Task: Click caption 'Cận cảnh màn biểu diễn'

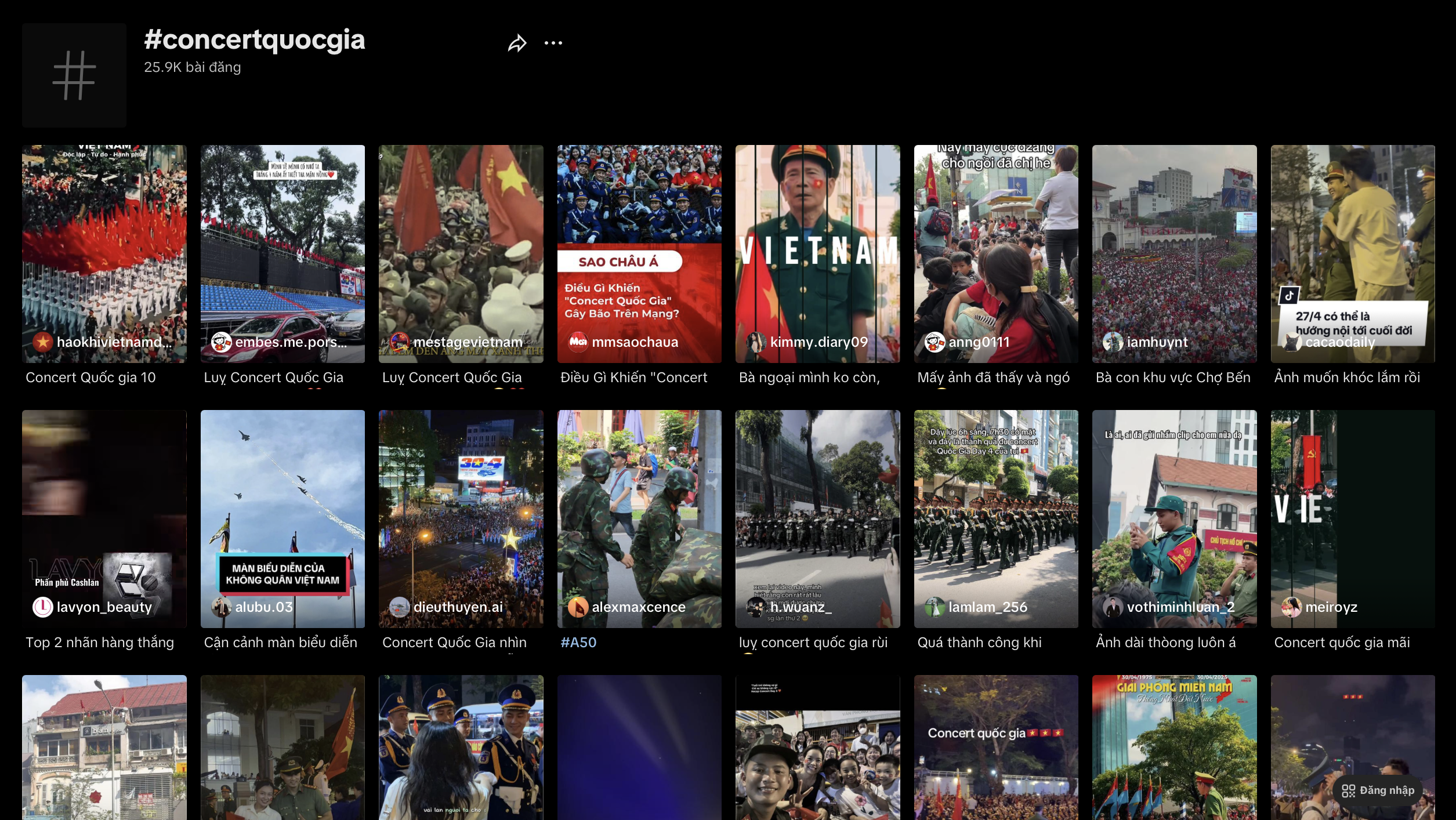Action: tap(280, 643)
